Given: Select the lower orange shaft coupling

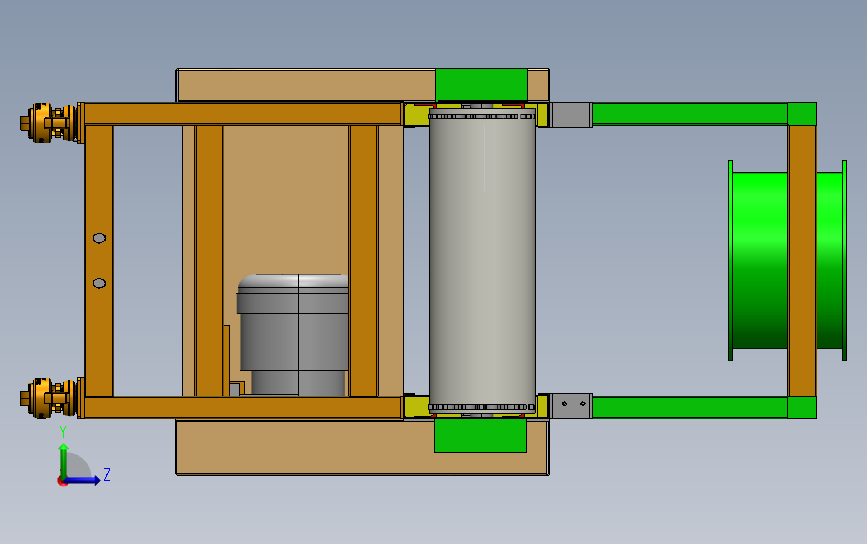Looking at the screenshot, I should (x=49, y=398).
